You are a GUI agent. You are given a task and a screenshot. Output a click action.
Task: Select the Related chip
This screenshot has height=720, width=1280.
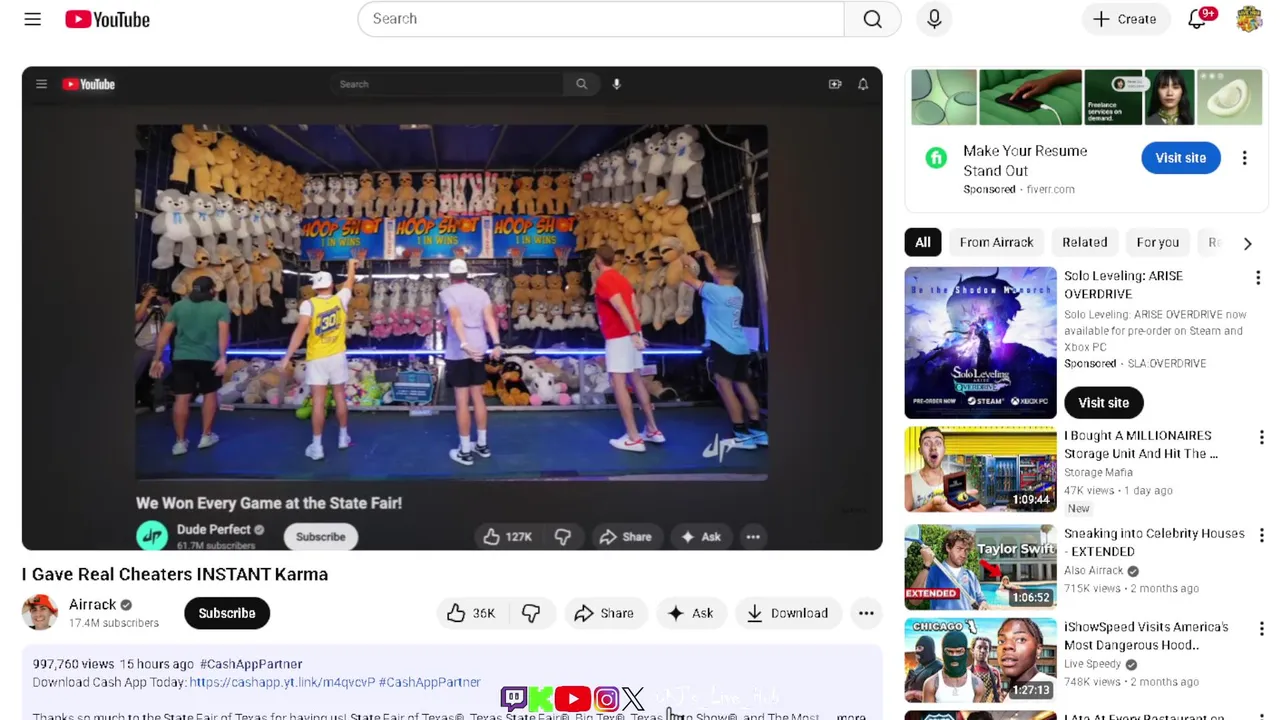point(1084,242)
